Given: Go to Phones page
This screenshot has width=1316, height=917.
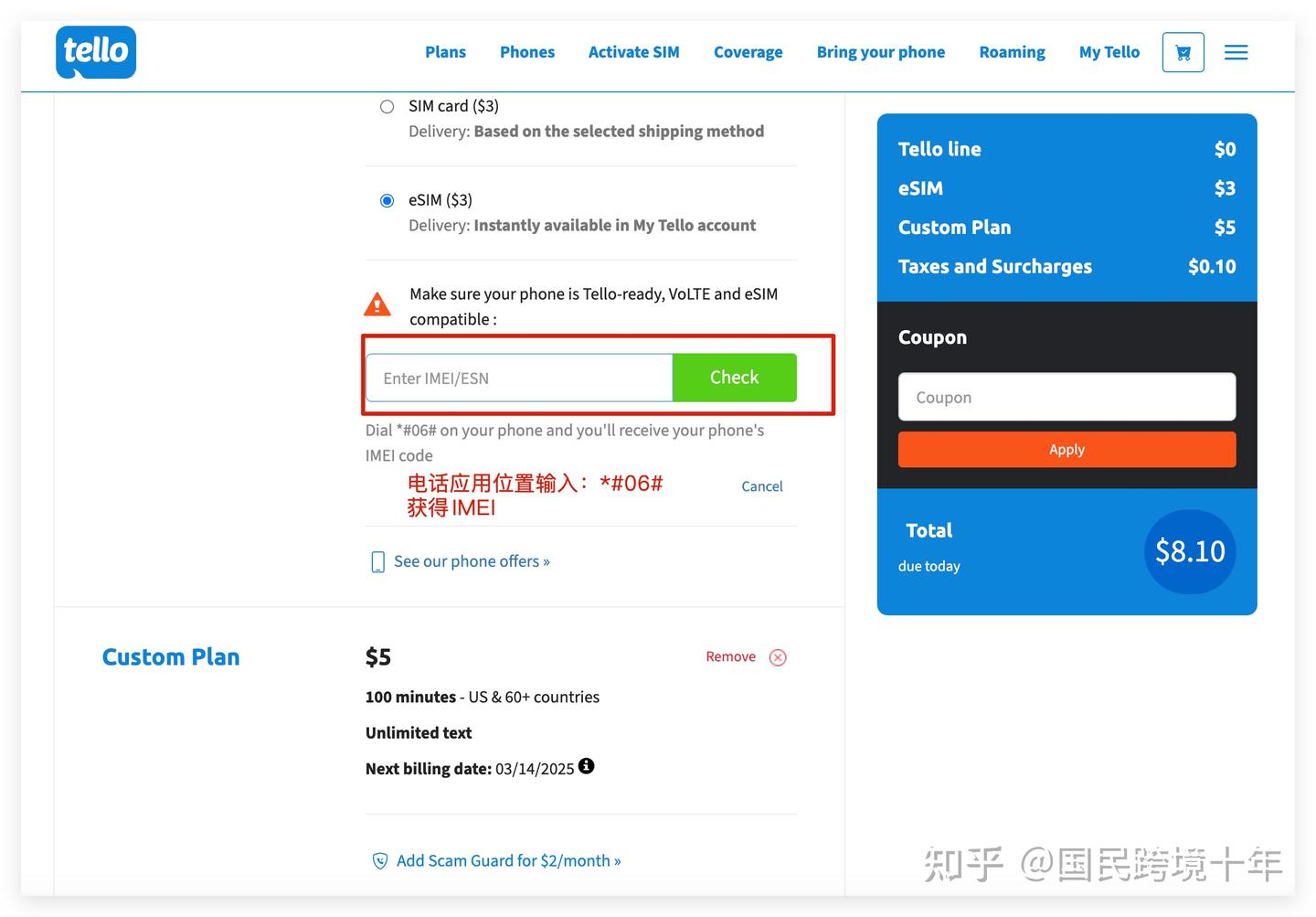Looking at the screenshot, I should pyautogui.click(x=527, y=52).
